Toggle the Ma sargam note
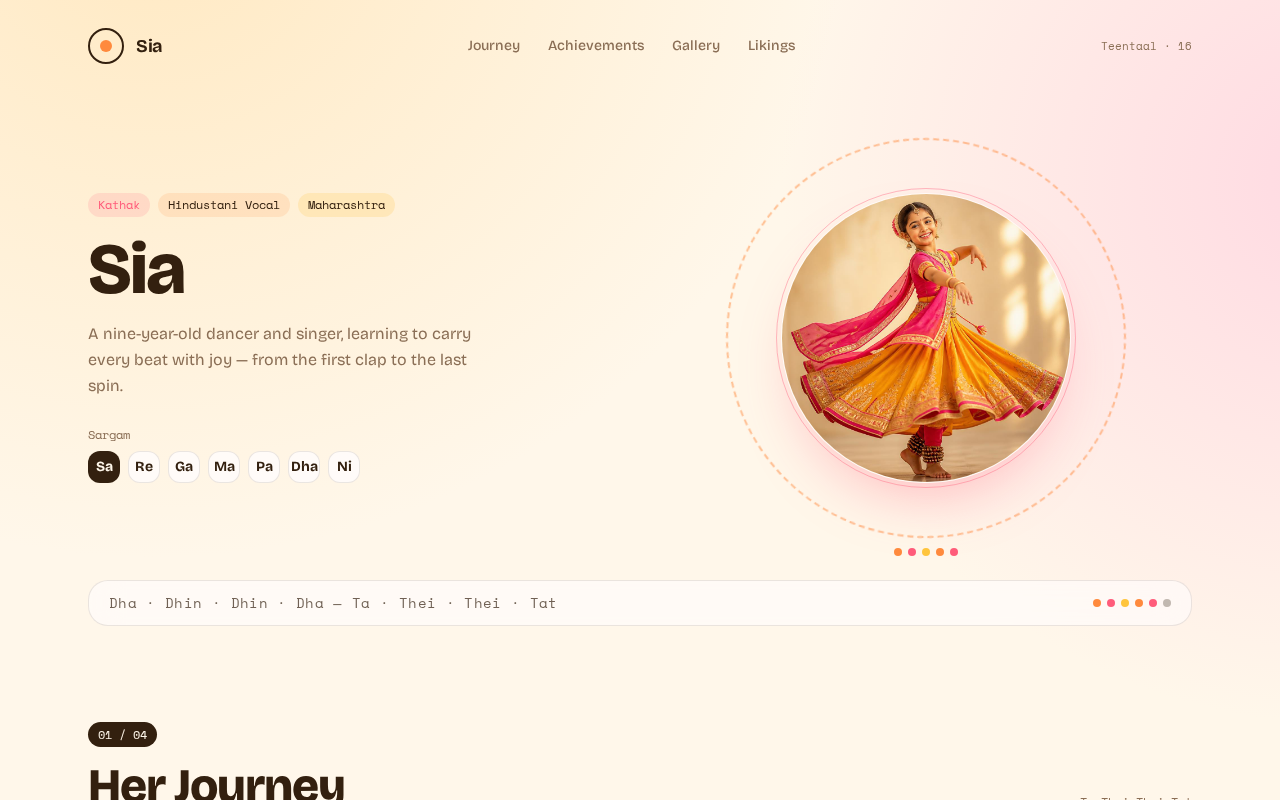The width and height of the screenshot is (1280, 800). [x=224, y=467]
